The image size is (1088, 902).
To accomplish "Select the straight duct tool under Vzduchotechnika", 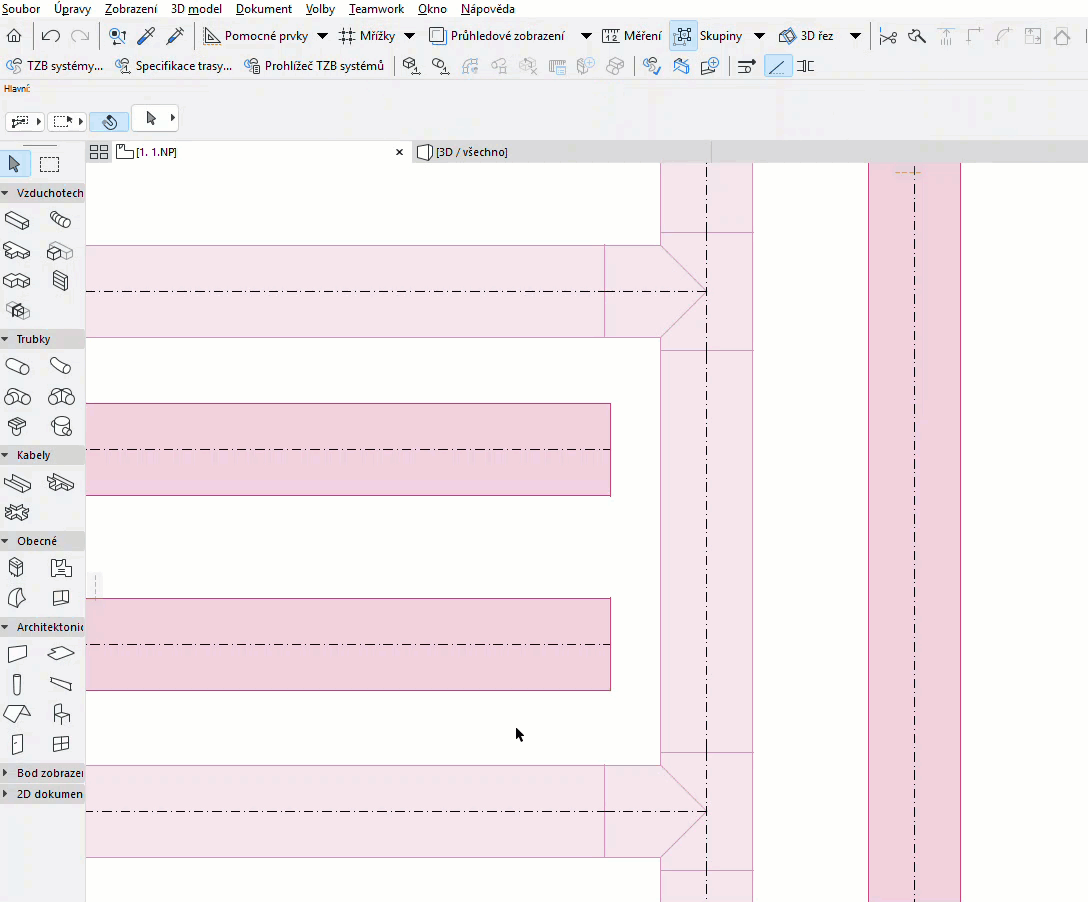I will [17, 220].
